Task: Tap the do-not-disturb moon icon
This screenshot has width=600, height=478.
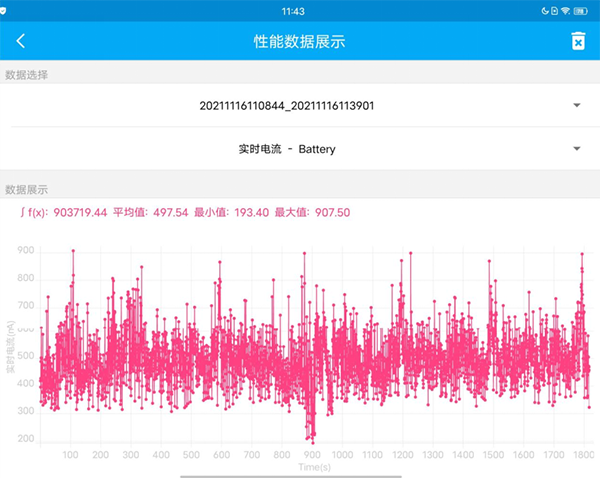Action: tap(547, 10)
